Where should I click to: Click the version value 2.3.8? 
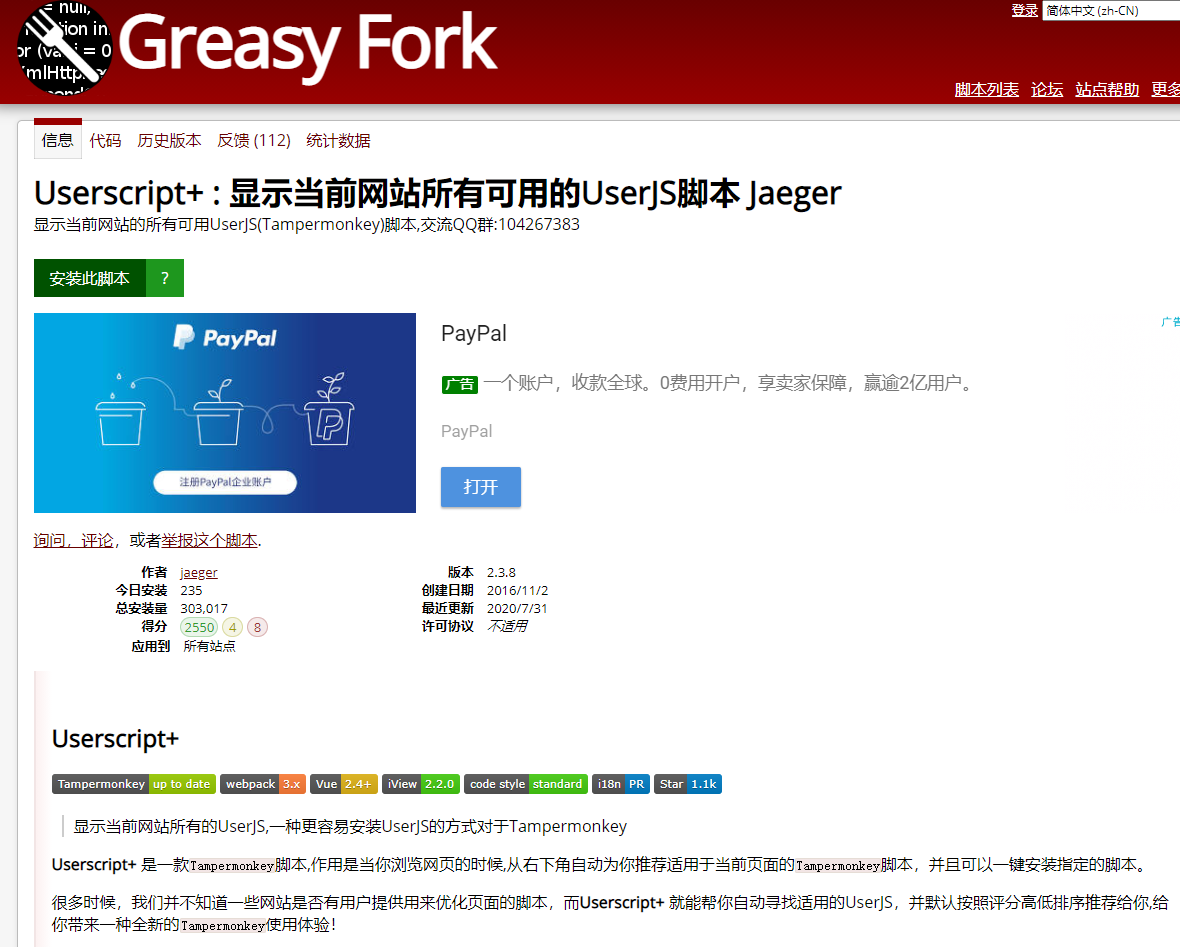[501, 573]
